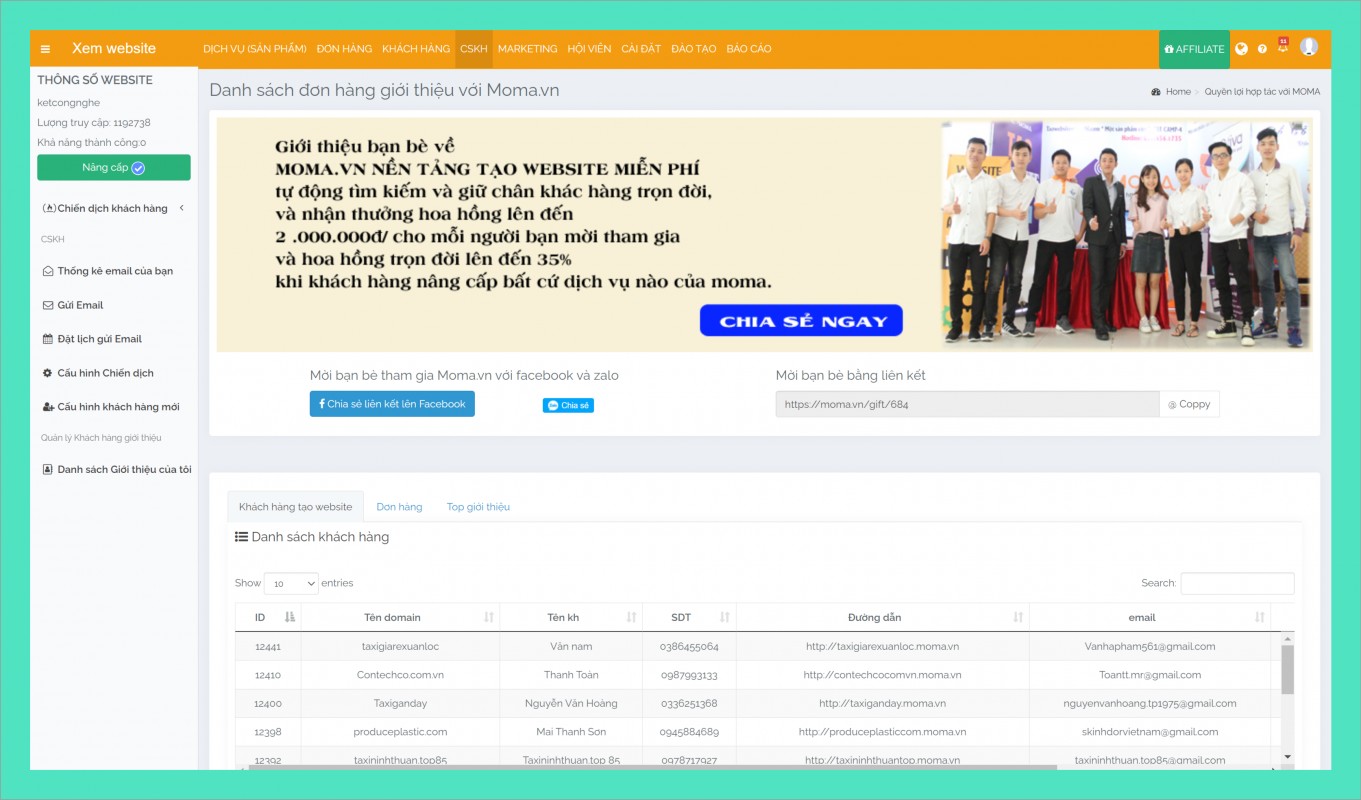Open Cấu hình Chiến dịch settings
This screenshot has width=1361, height=800.
(105, 373)
